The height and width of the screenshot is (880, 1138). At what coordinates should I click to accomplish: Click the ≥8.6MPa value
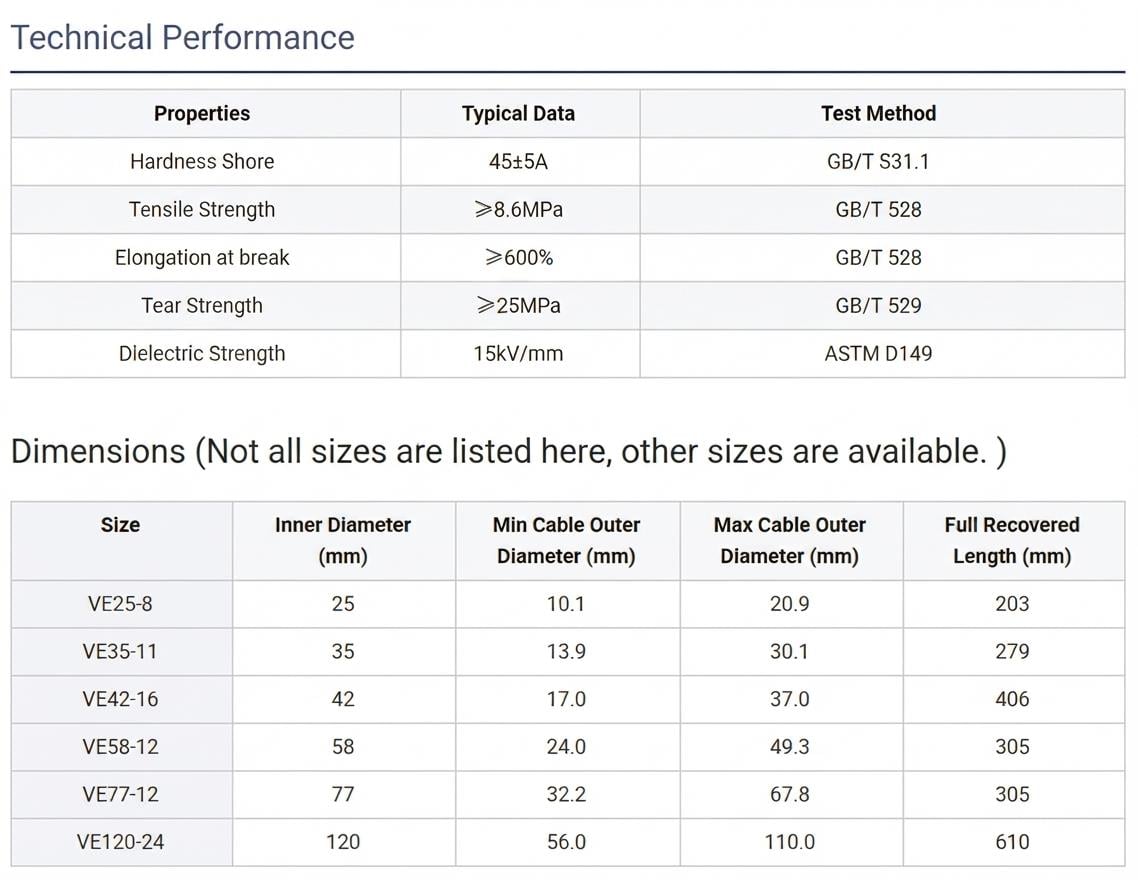click(x=518, y=209)
